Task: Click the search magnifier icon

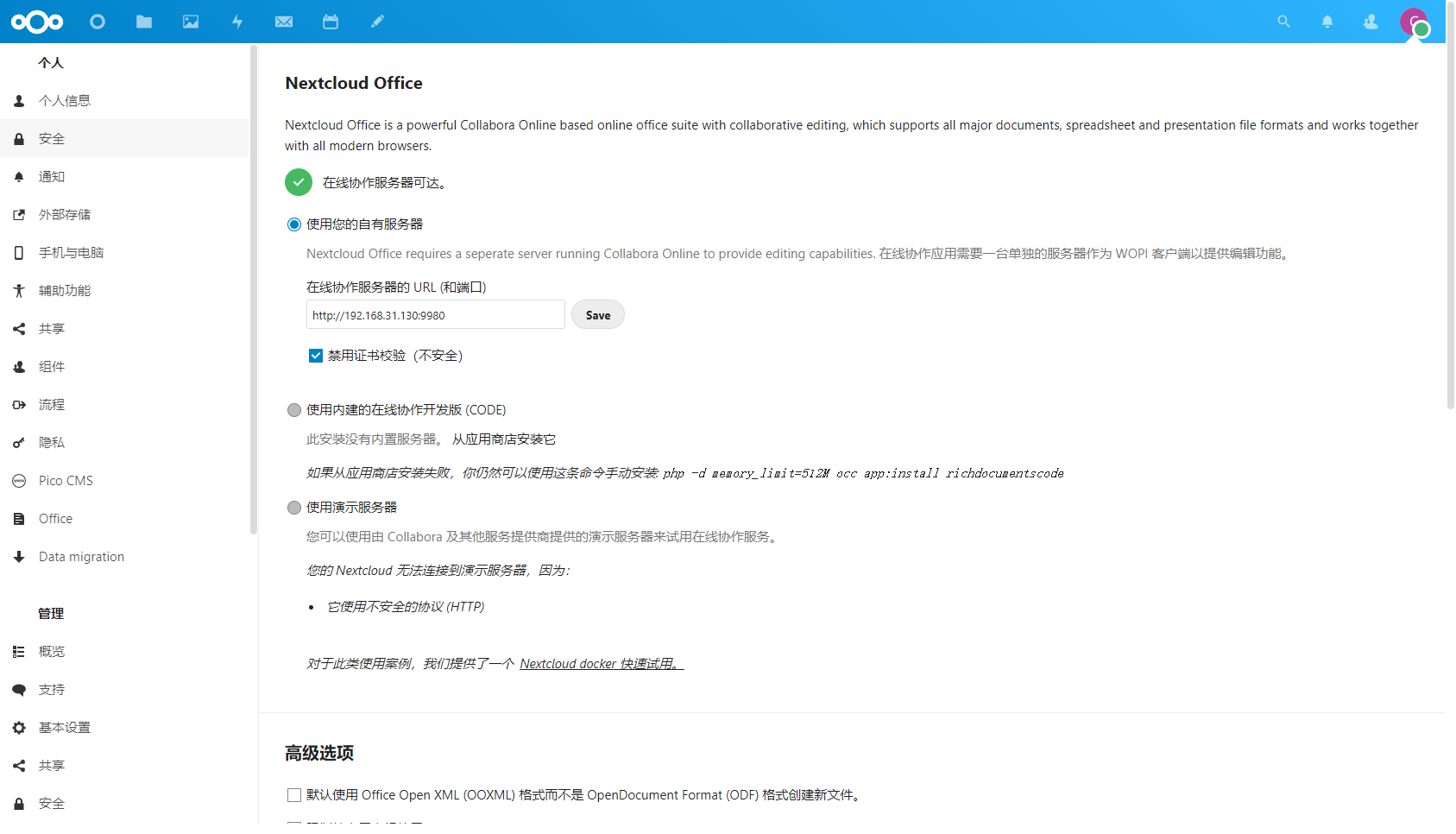Action: click(x=1283, y=22)
